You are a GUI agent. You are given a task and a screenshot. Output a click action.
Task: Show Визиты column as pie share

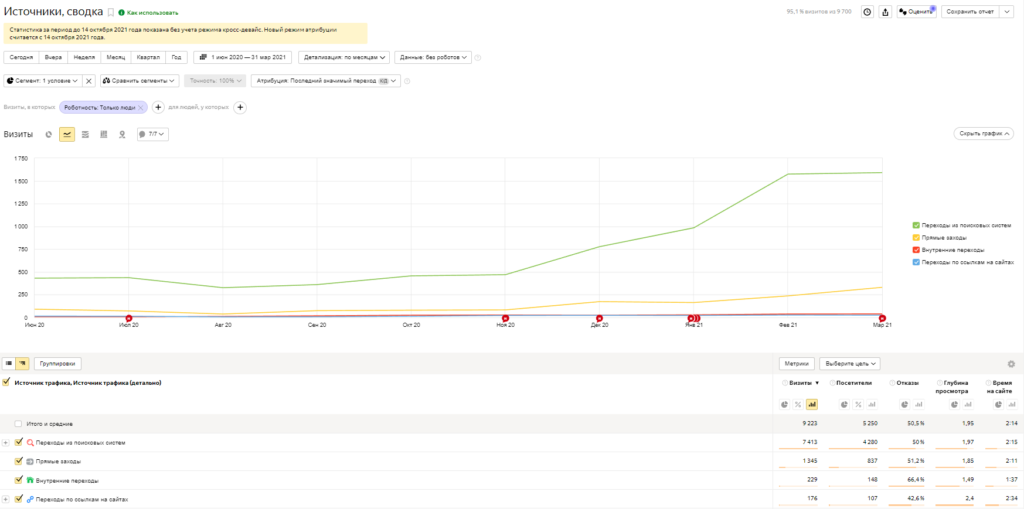tap(785, 404)
